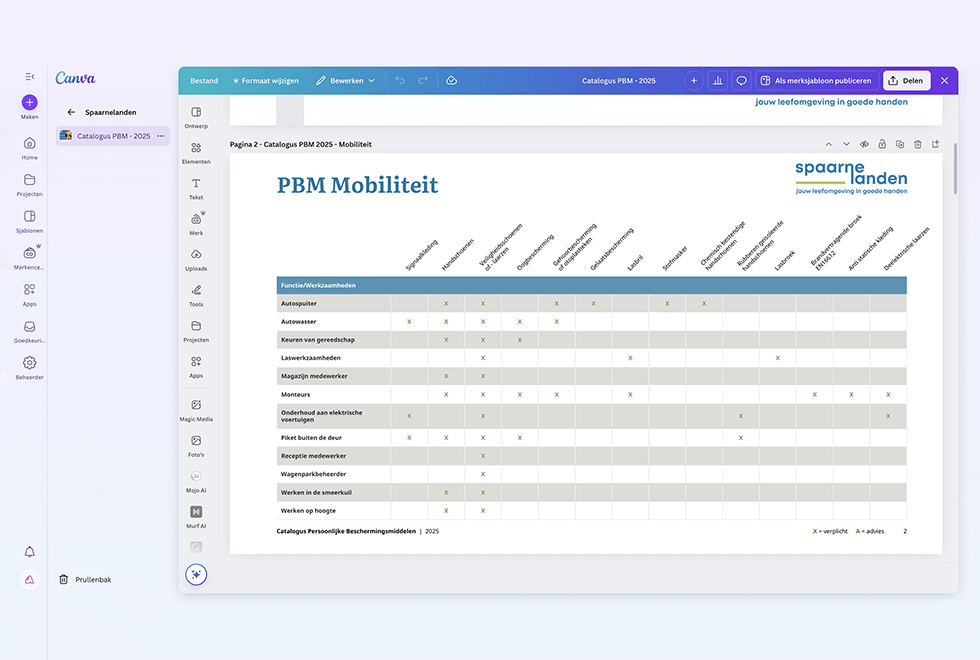
Task: Select the Werken op hoogte row label
Action: (308, 511)
